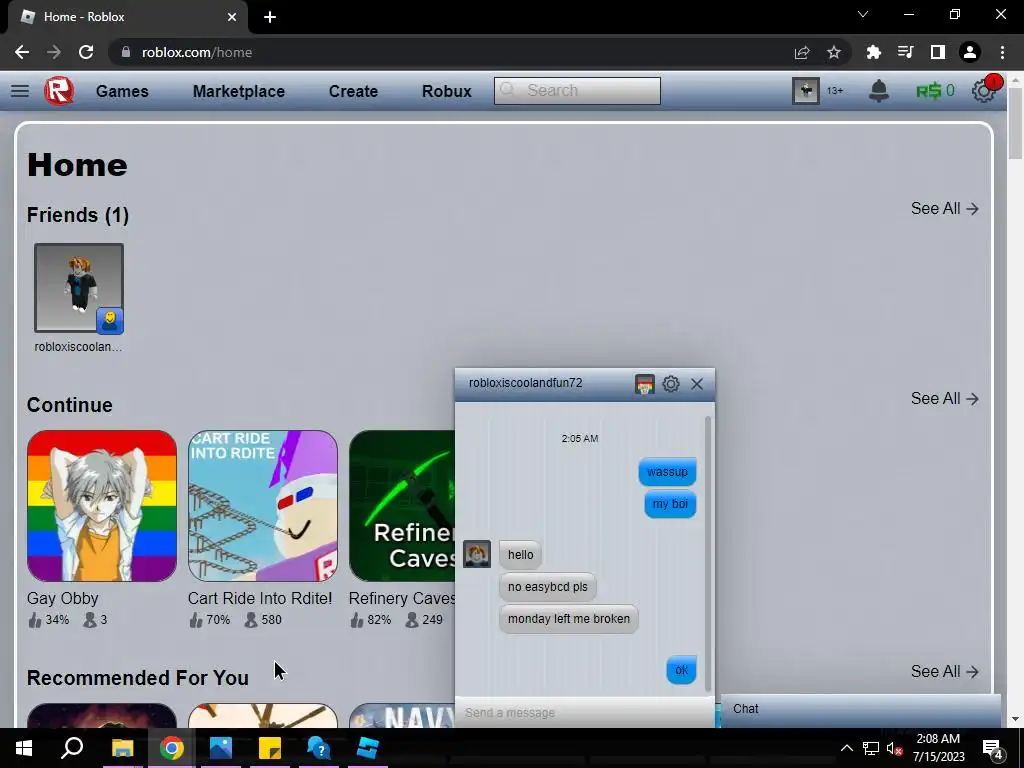Close the Home - Roblox tab
Image resolution: width=1024 pixels, height=768 pixels.
[x=232, y=17]
